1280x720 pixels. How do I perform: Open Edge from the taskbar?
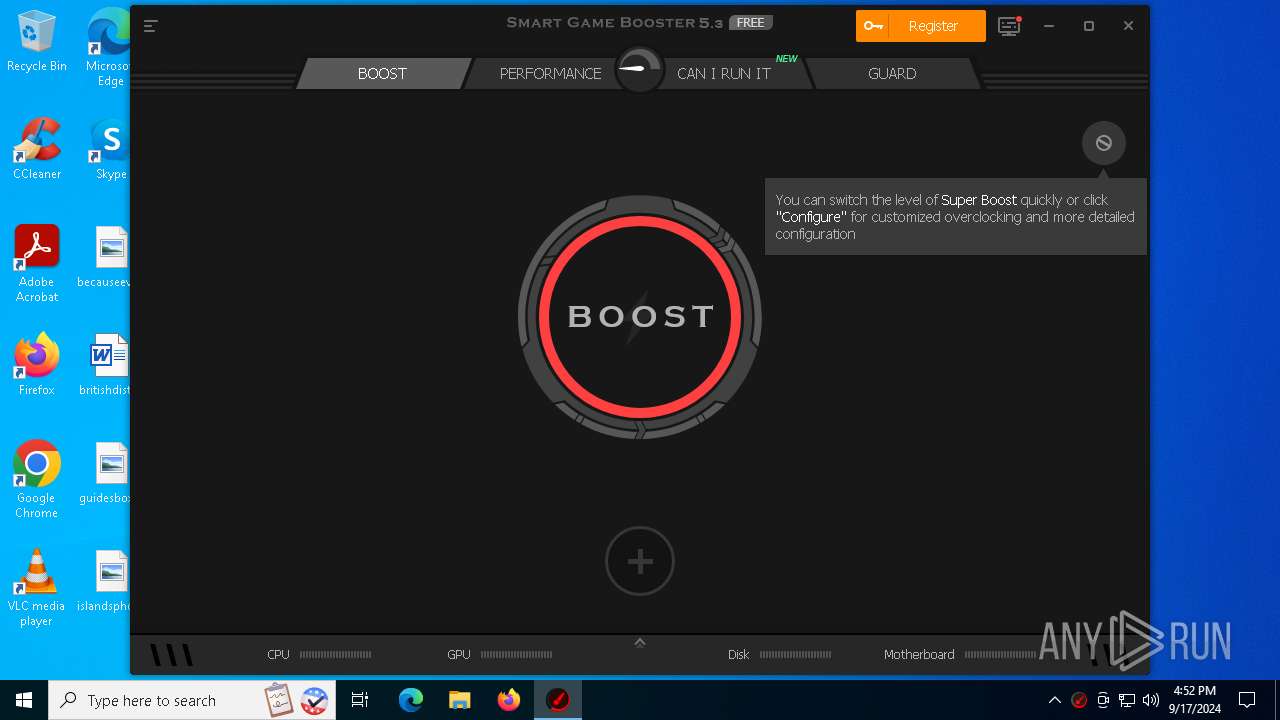click(411, 700)
